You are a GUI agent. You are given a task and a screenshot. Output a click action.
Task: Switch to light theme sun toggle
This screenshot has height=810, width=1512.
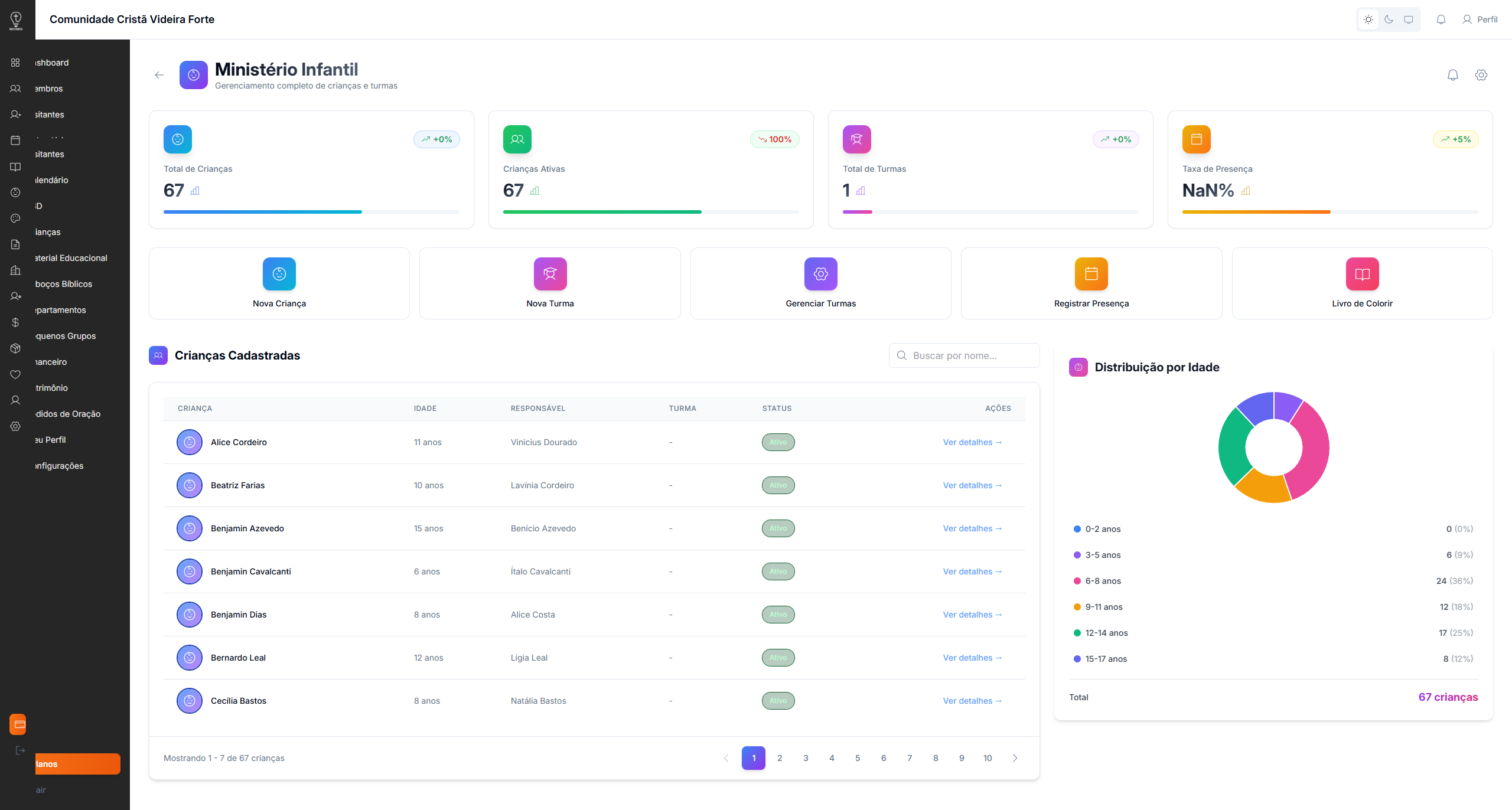1368,19
